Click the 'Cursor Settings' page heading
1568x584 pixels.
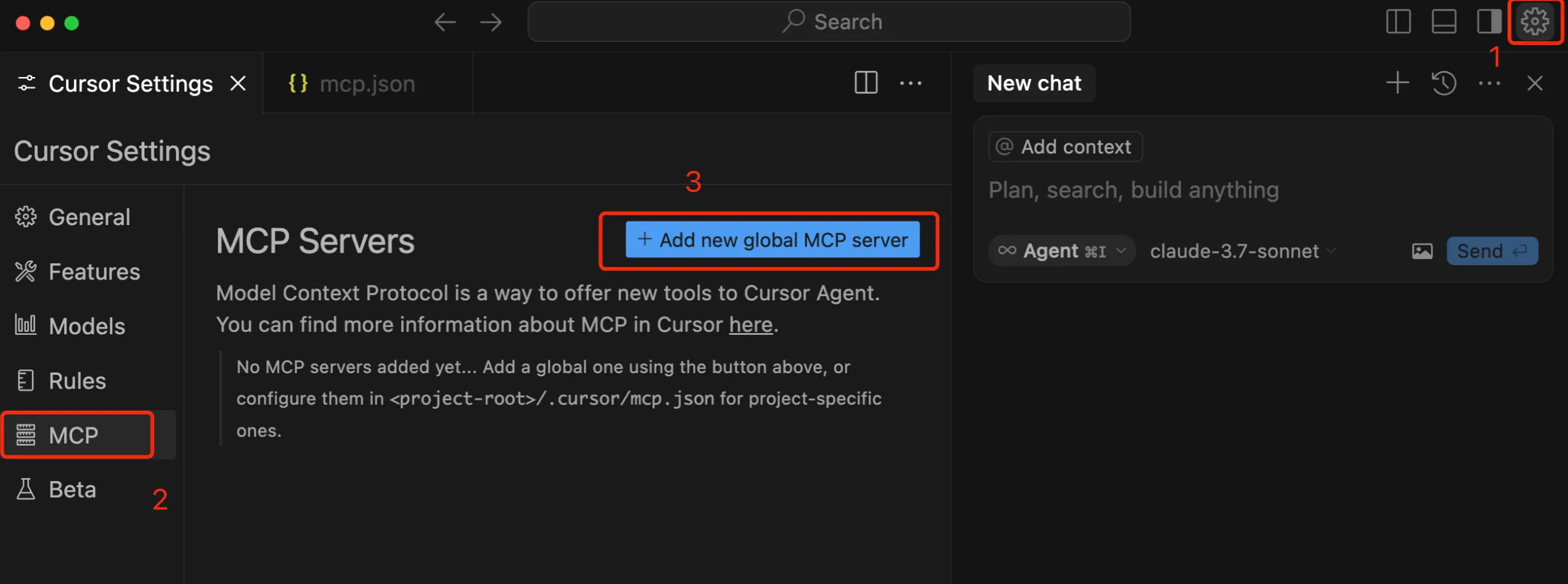point(112,151)
